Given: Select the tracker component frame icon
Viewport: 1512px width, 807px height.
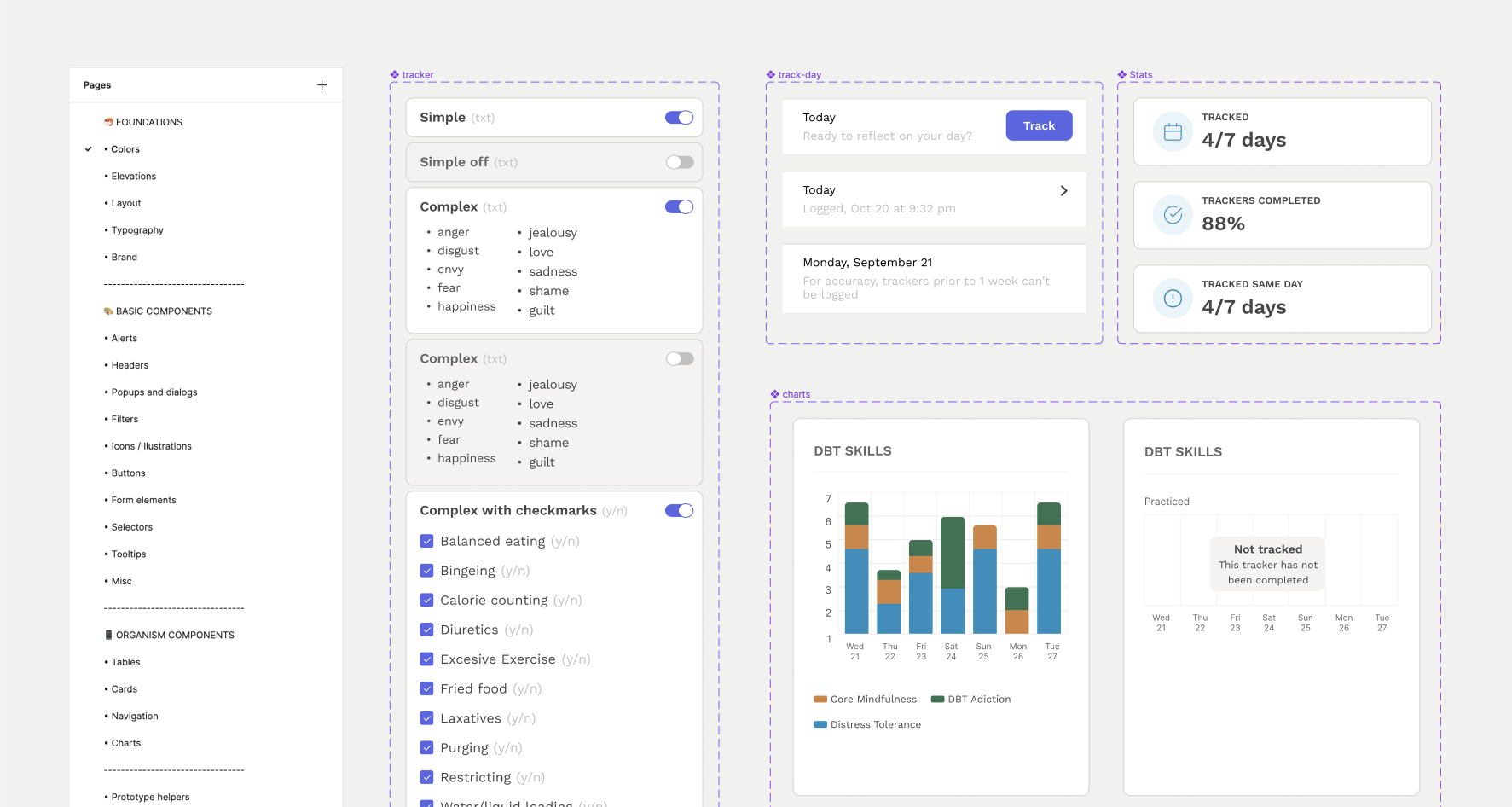Looking at the screenshot, I should (395, 75).
